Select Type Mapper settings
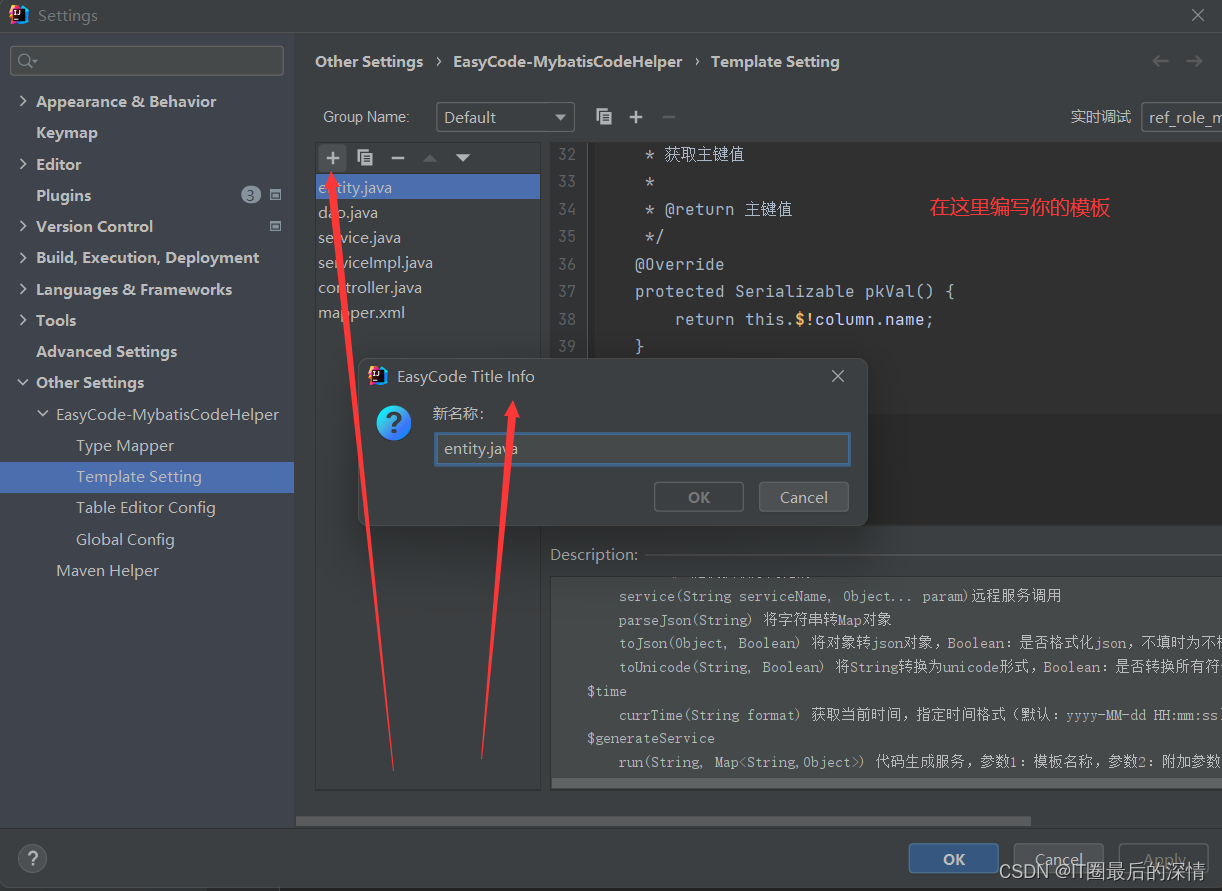 click(125, 445)
